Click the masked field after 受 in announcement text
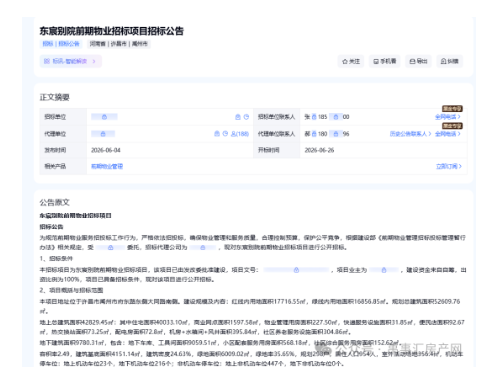This screenshot has width=502, height=377. coord(110,248)
